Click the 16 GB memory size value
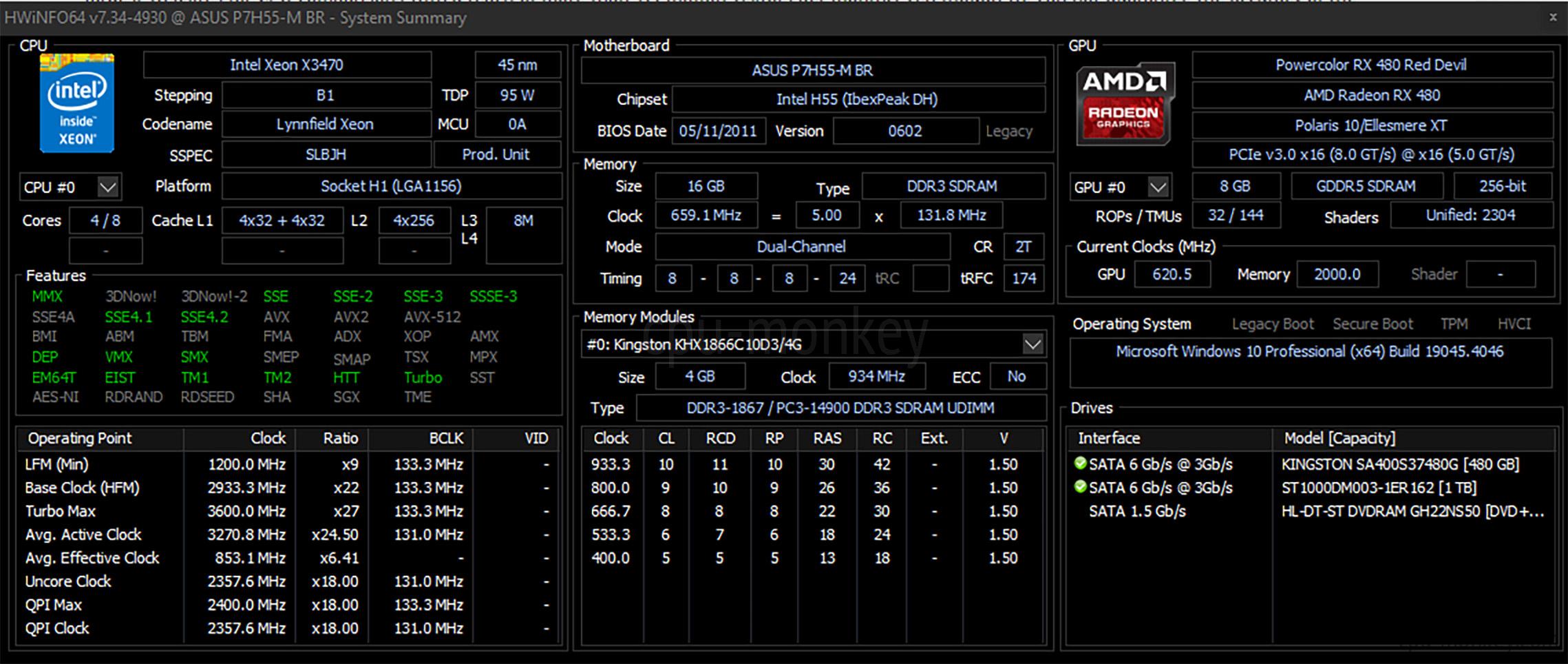Image resolution: width=1568 pixels, height=664 pixels. (x=706, y=186)
